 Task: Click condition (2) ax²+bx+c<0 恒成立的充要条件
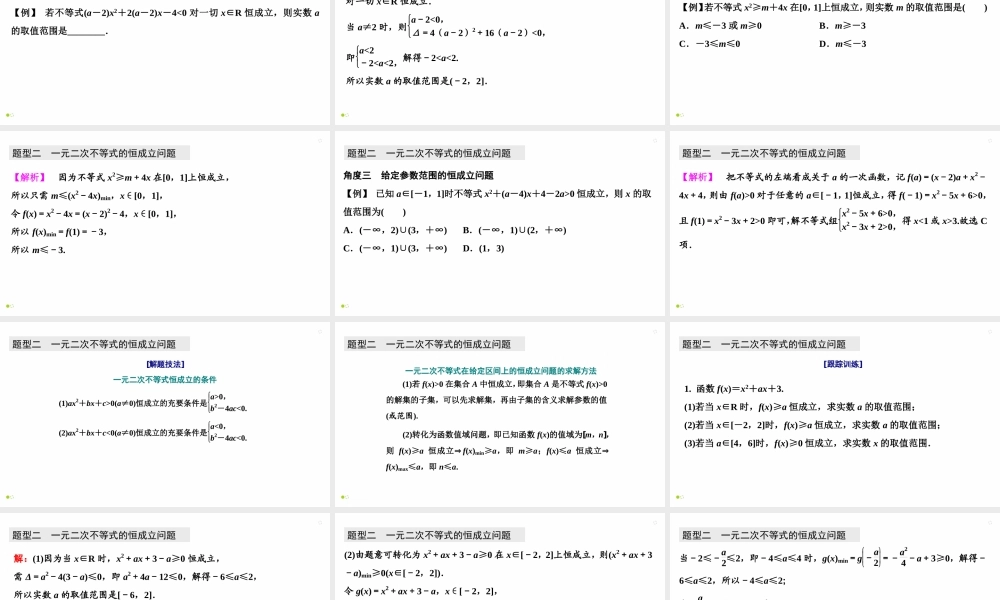[x=153, y=432]
